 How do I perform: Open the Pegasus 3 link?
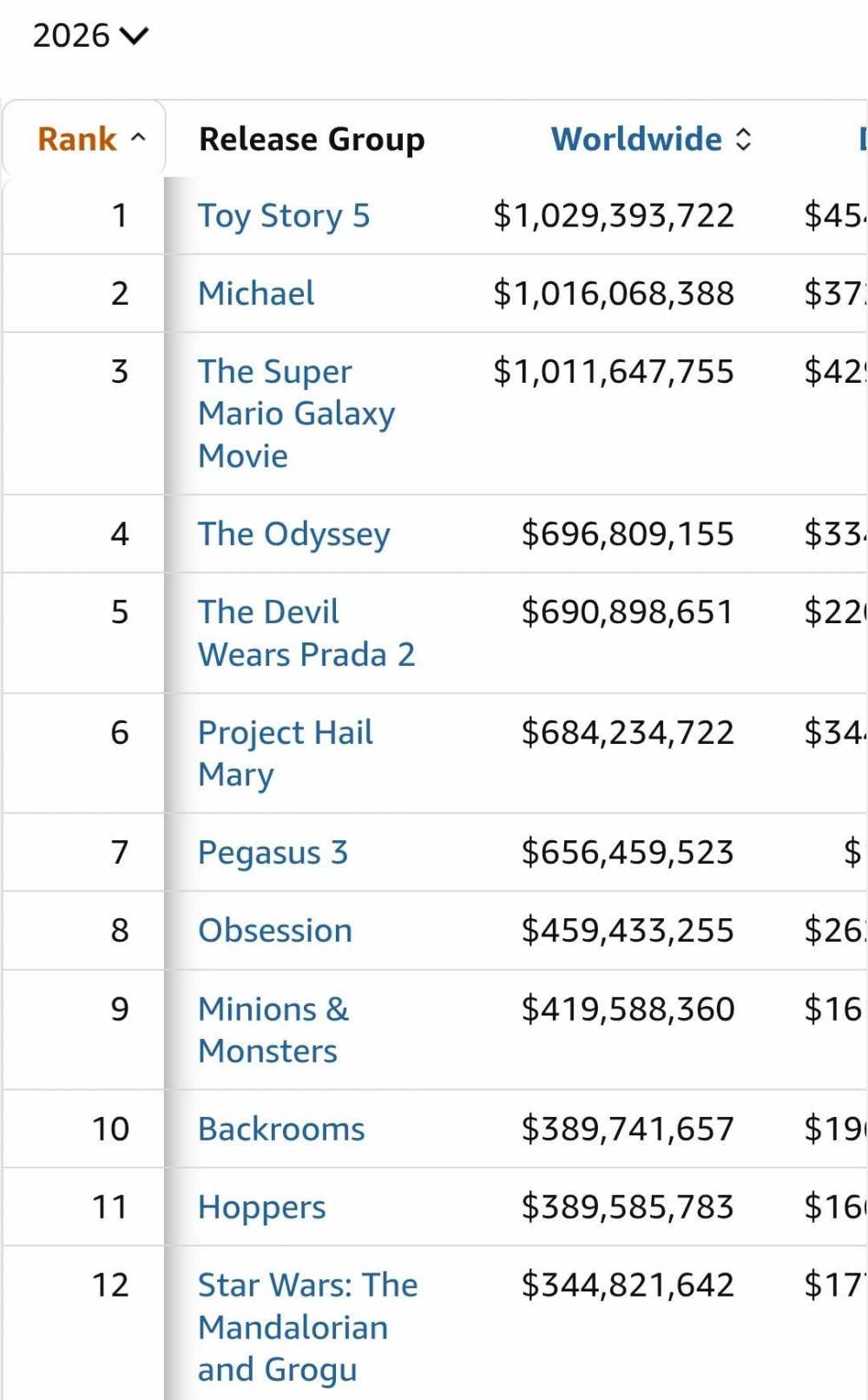tap(273, 852)
